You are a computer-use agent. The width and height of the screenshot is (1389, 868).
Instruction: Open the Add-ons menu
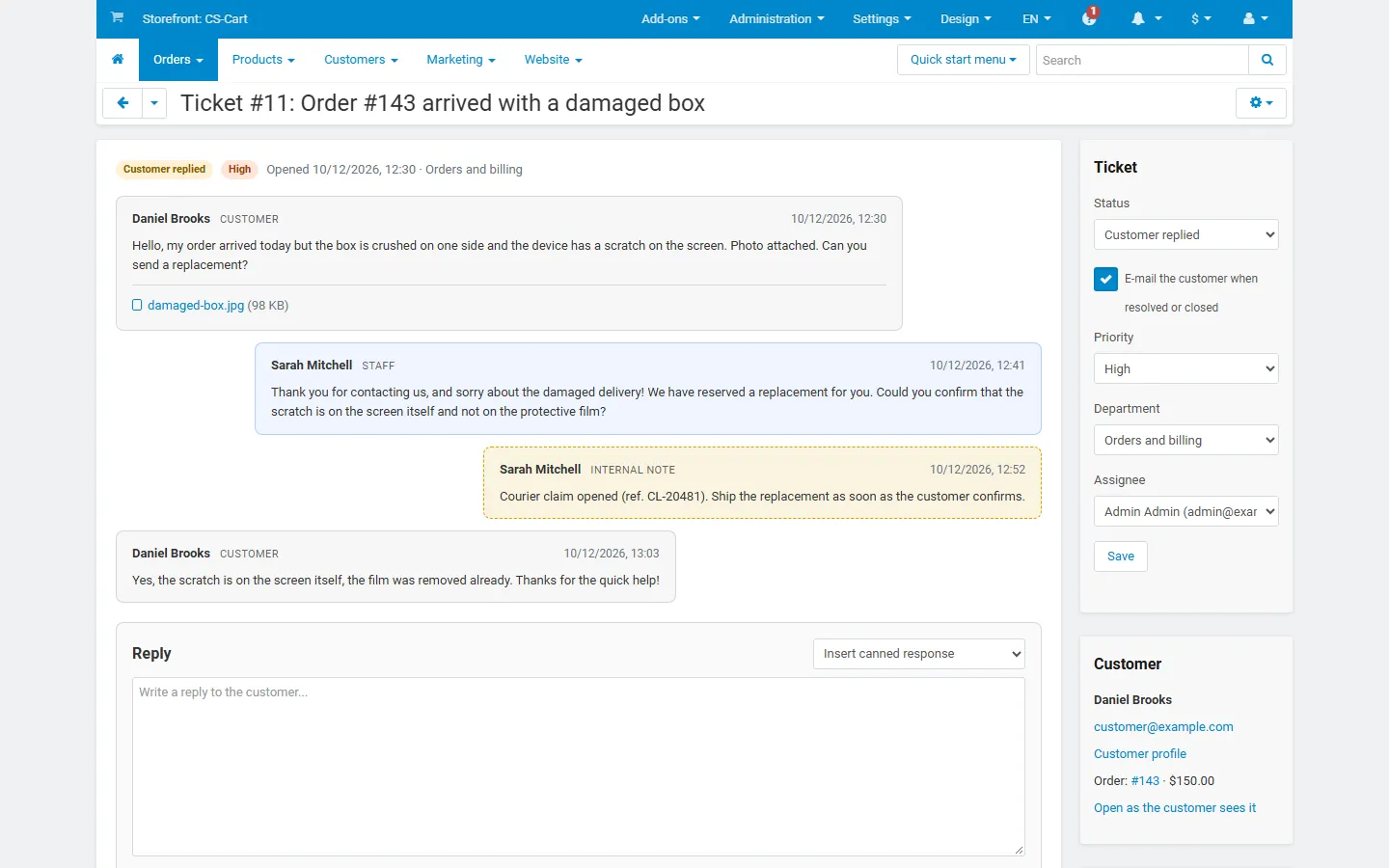[670, 18]
